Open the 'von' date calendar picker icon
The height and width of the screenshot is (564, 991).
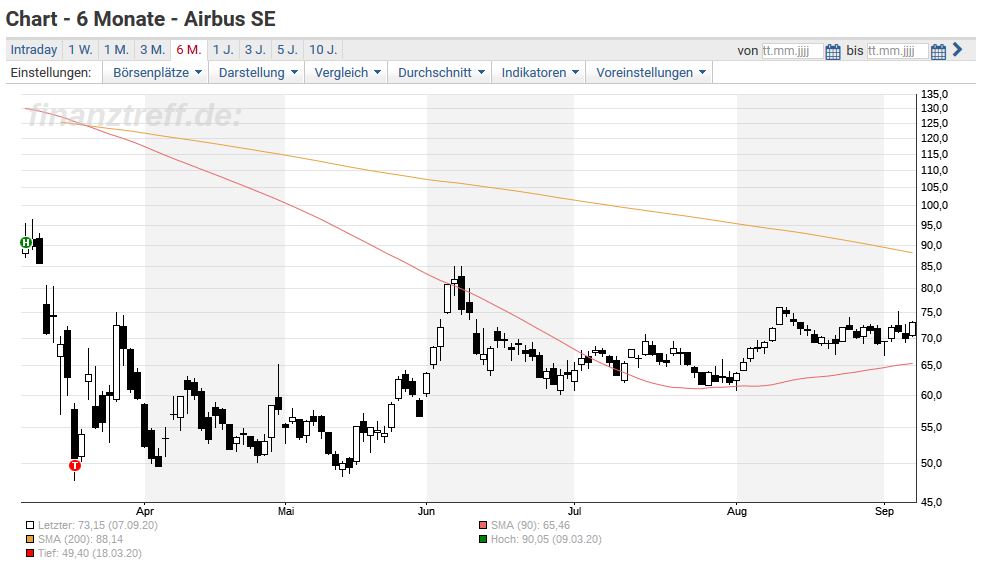point(833,51)
